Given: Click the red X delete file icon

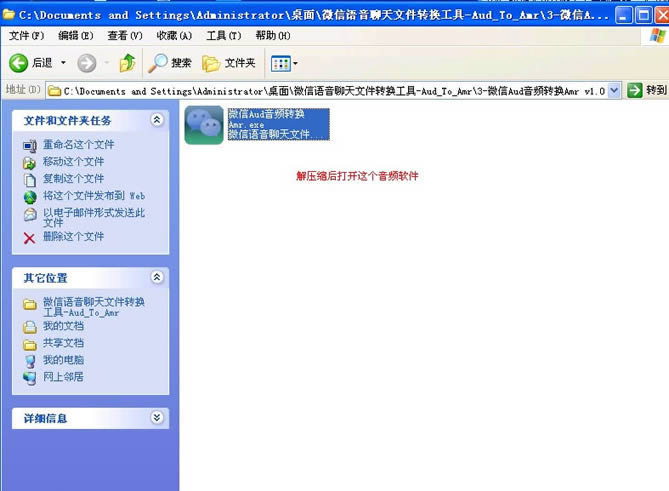Looking at the screenshot, I should tap(29, 237).
